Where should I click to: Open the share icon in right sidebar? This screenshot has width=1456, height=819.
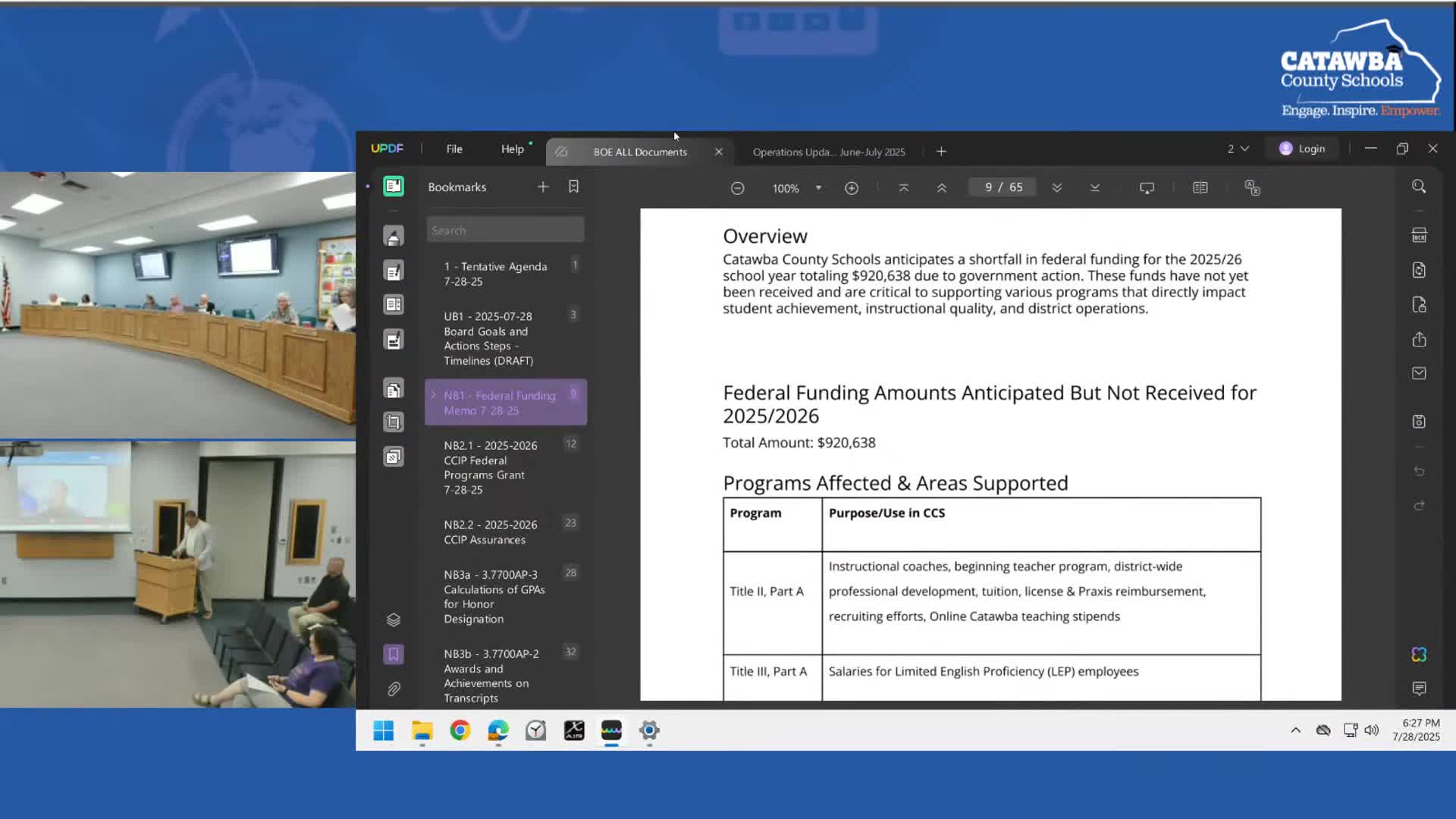tap(1419, 340)
